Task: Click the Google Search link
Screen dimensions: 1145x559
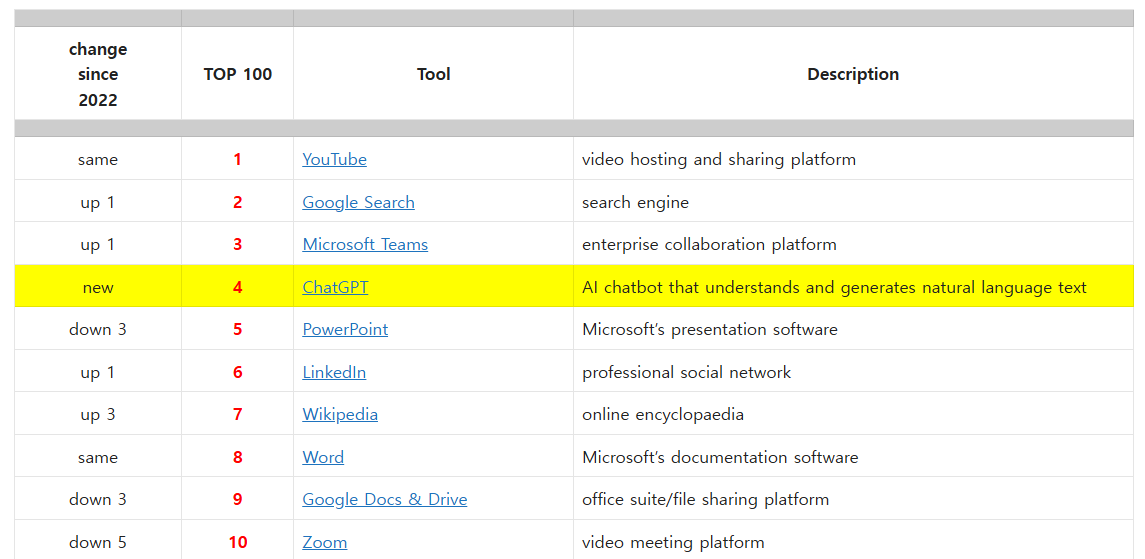Action: click(x=358, y=202)
